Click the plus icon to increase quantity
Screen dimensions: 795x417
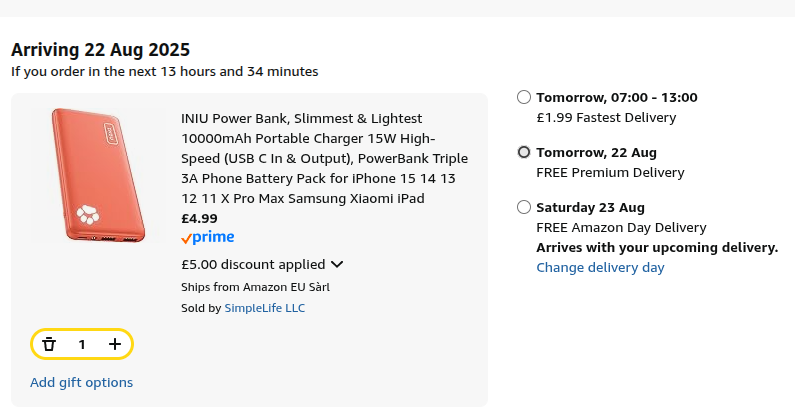point(115,344)
